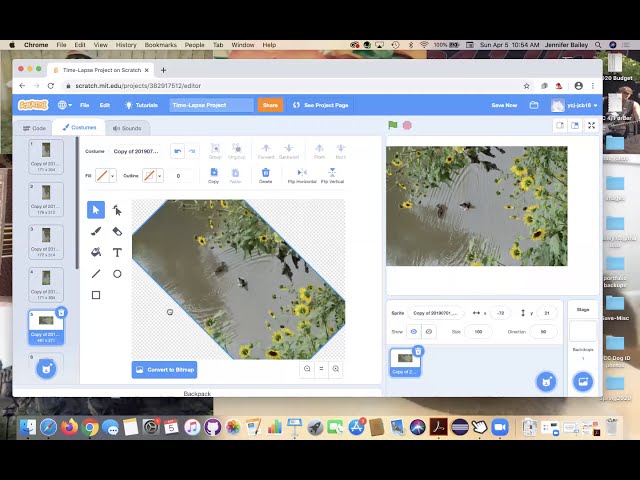Zoom out the paint canvas
Screen dimensions: 640x480
pos(307,369)
